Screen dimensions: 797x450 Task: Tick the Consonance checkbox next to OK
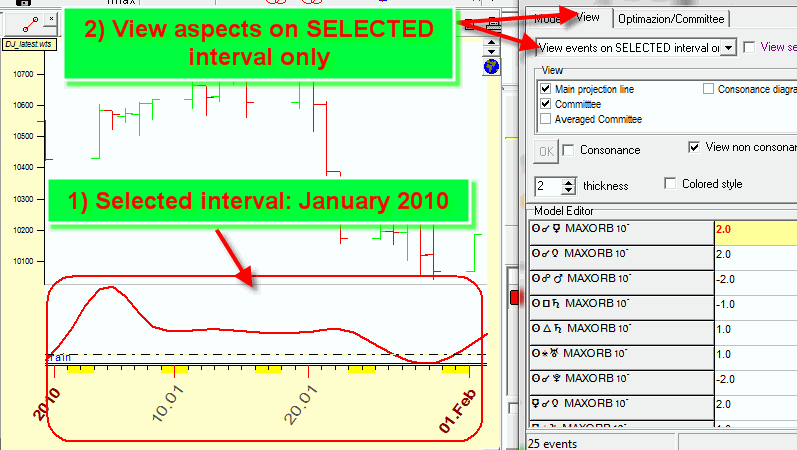569,150
